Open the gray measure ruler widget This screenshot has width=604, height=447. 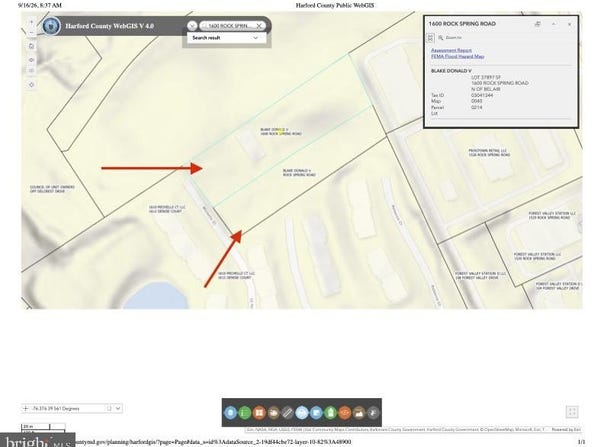point(287,413)
